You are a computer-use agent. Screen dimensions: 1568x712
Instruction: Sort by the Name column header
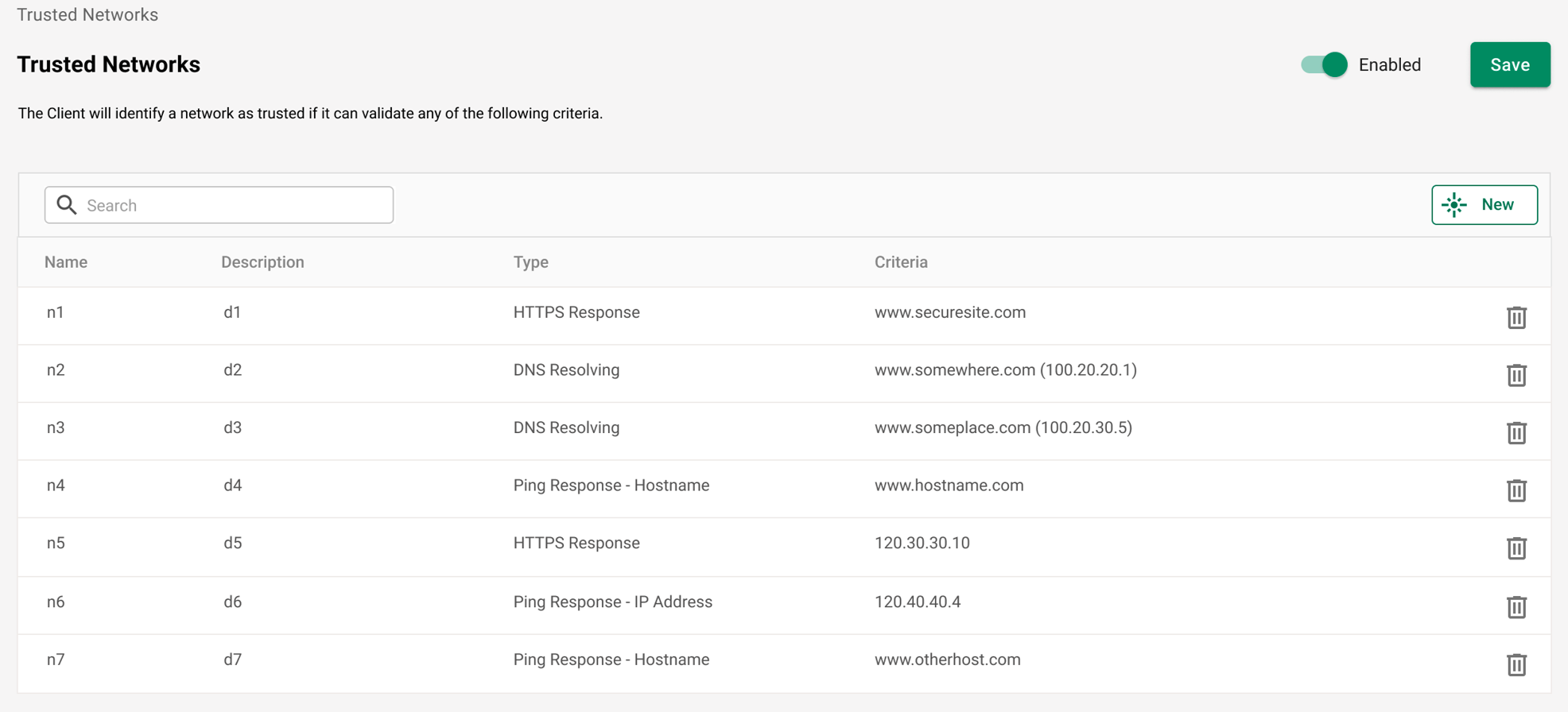point(66,262)
